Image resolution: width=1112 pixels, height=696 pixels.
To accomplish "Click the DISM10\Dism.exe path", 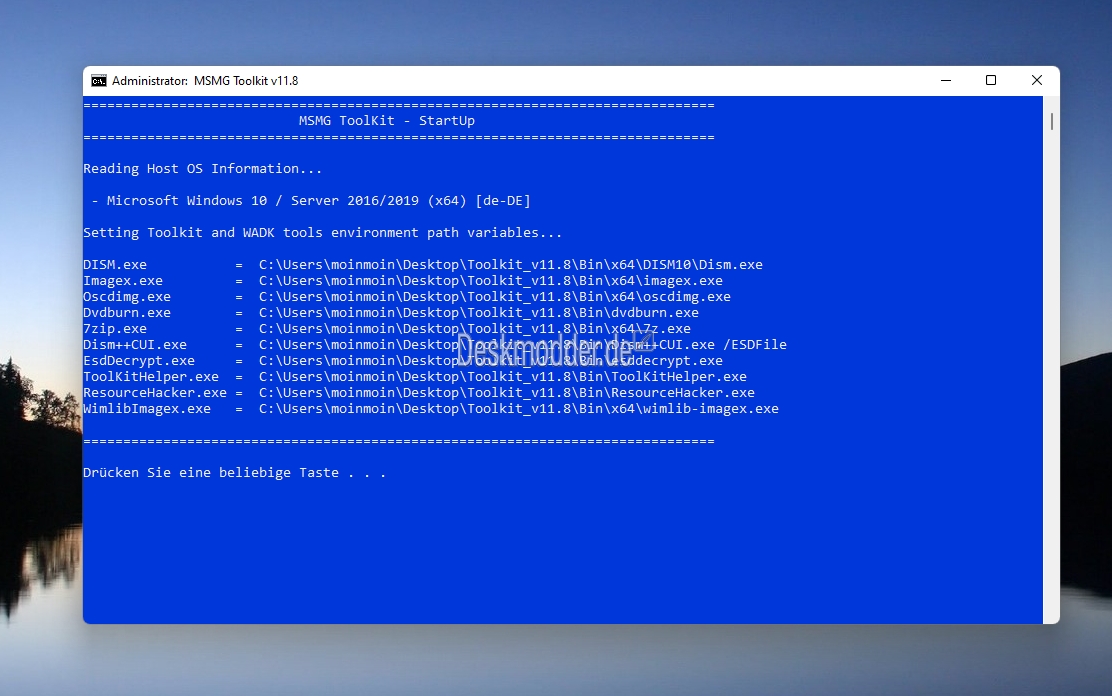I will coord(511,265).
